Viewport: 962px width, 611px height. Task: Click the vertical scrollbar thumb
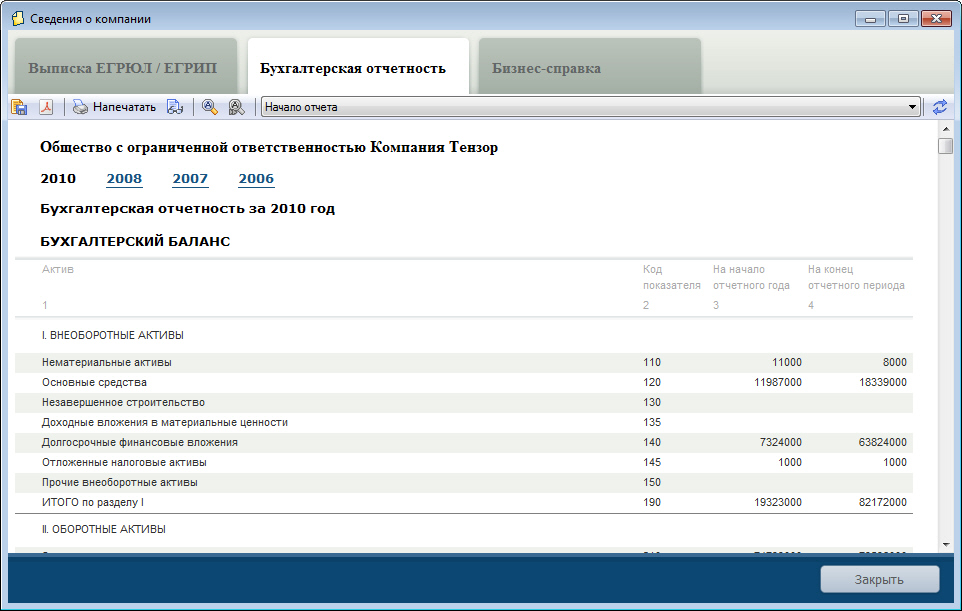coord(945,146)
